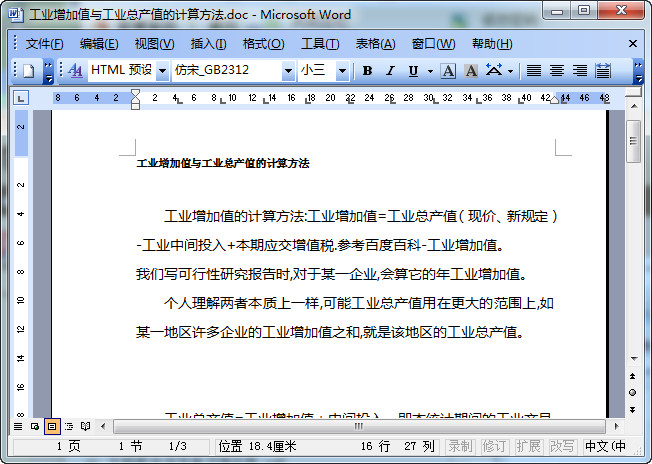Click the first line indent marker on ruler
The height and width of the screenshot is (464, 652).
(135, 94)
